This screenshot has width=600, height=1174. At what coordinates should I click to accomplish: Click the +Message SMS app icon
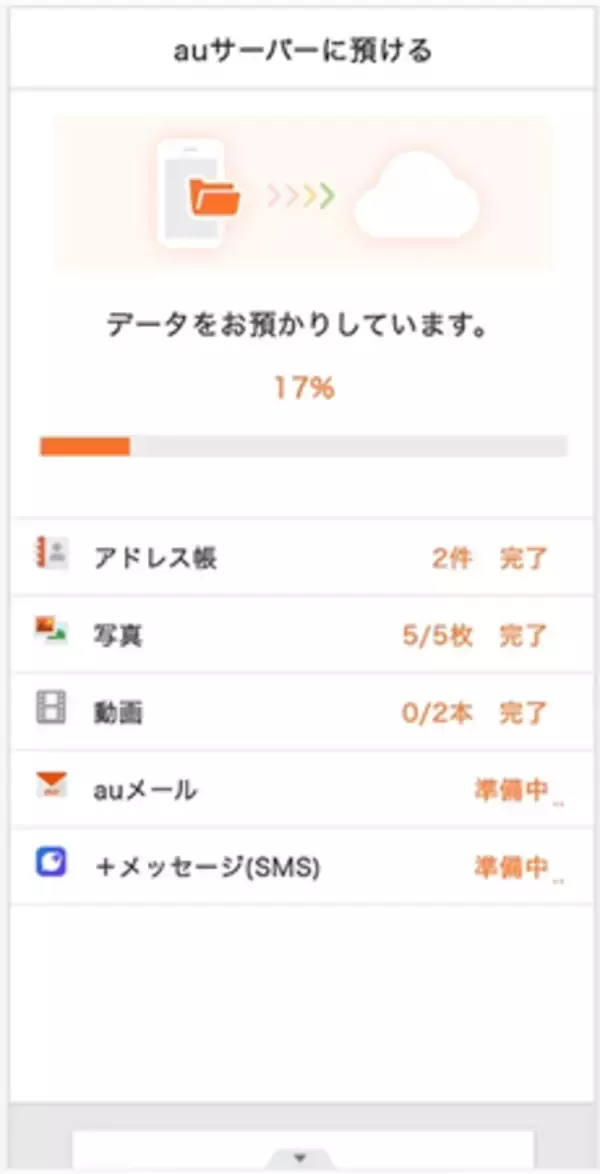click(50, 864)
